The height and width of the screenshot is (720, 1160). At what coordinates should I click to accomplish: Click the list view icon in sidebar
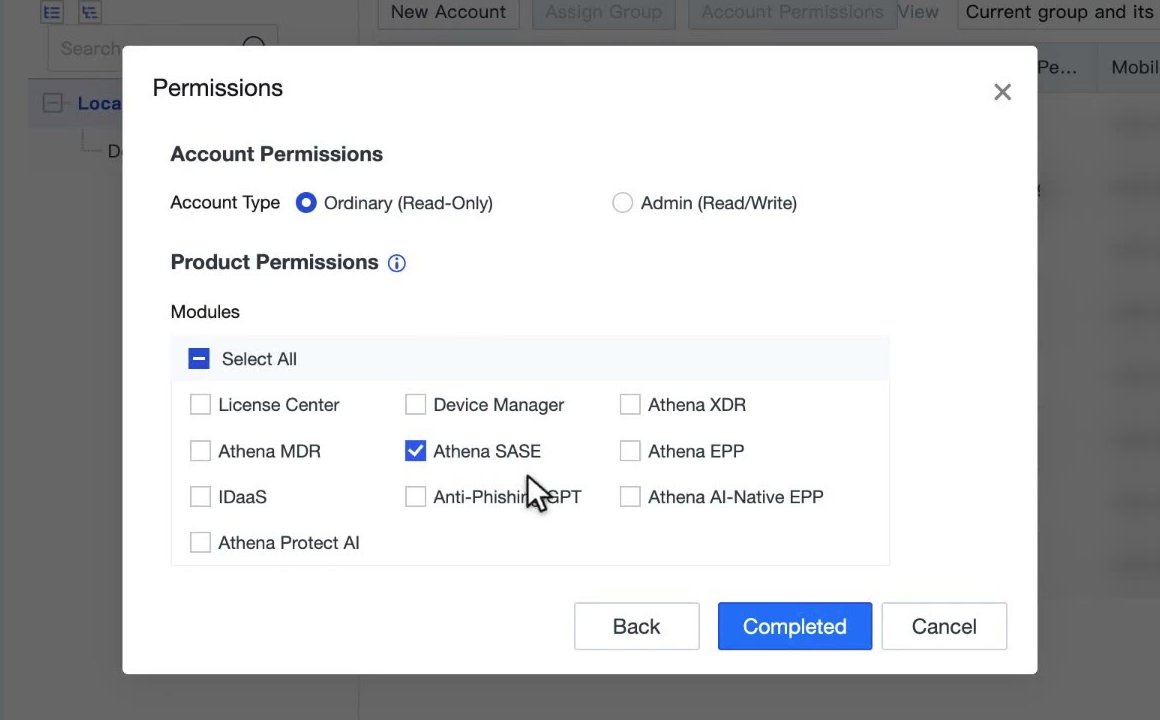click(52, 12)
